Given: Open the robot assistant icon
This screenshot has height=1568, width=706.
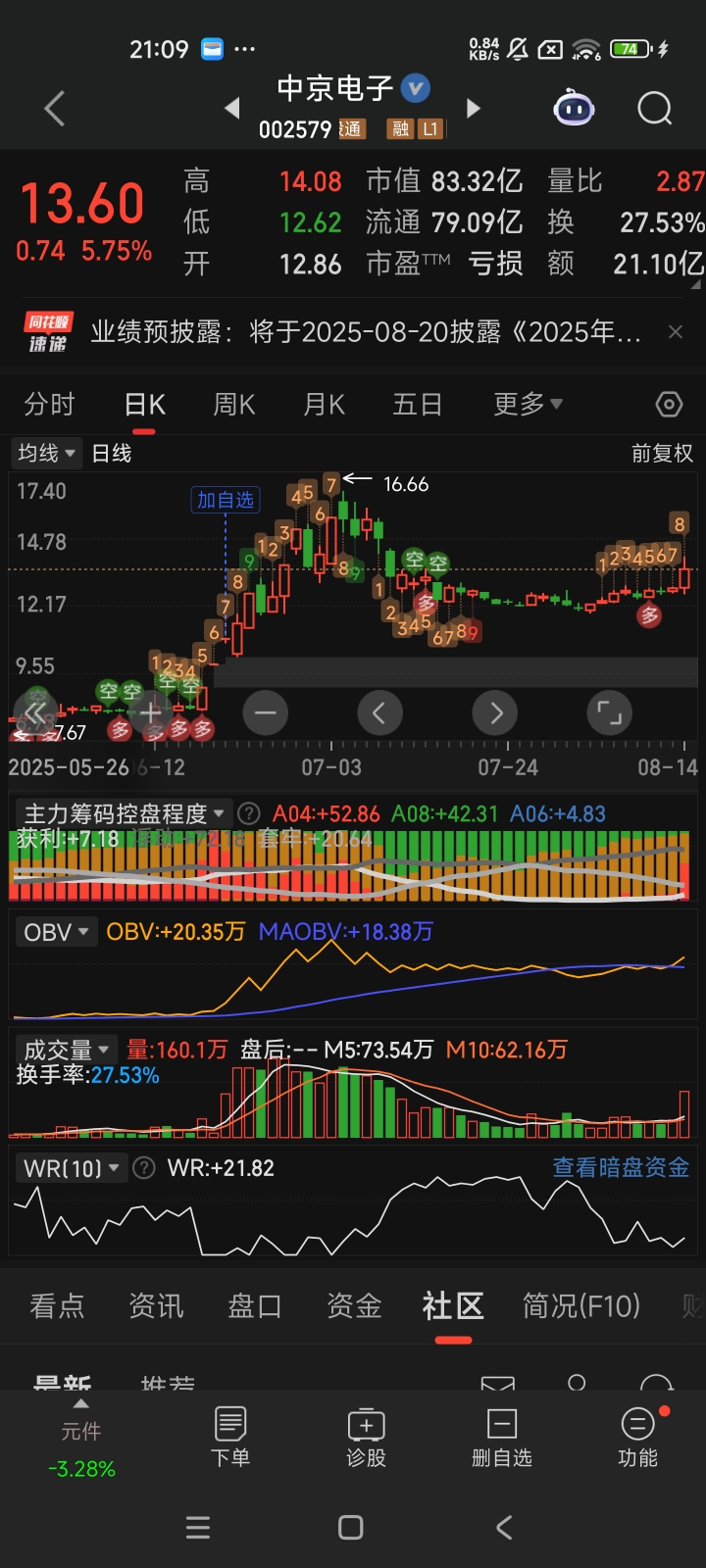Looking at the screenshot, I should point(574,108).
